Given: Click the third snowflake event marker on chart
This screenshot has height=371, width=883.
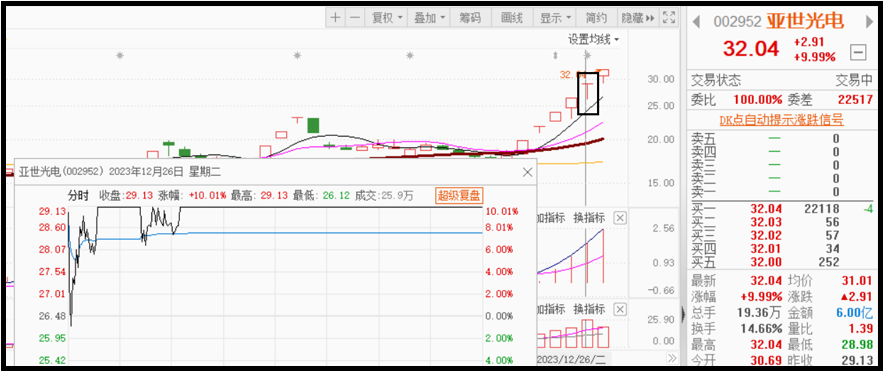Looking at the screenshot, I should coord(410,55).
